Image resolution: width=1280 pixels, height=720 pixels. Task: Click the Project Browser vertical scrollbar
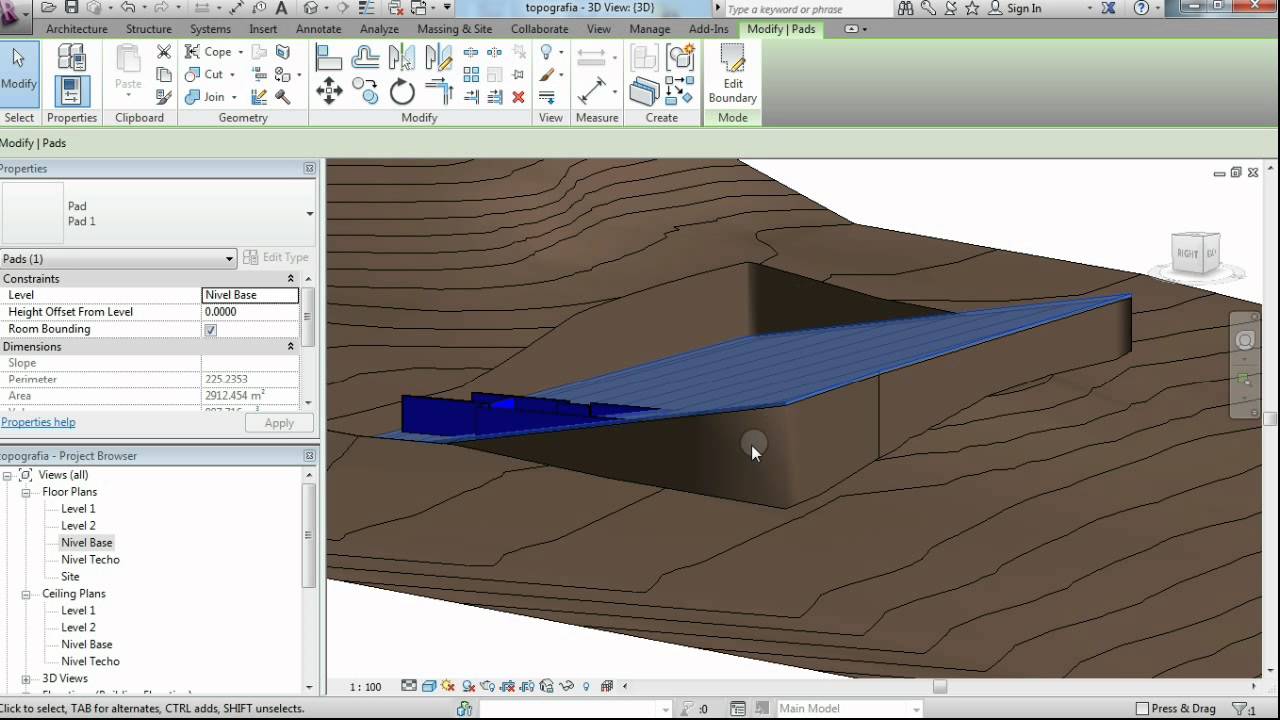[x=308, y=535]
